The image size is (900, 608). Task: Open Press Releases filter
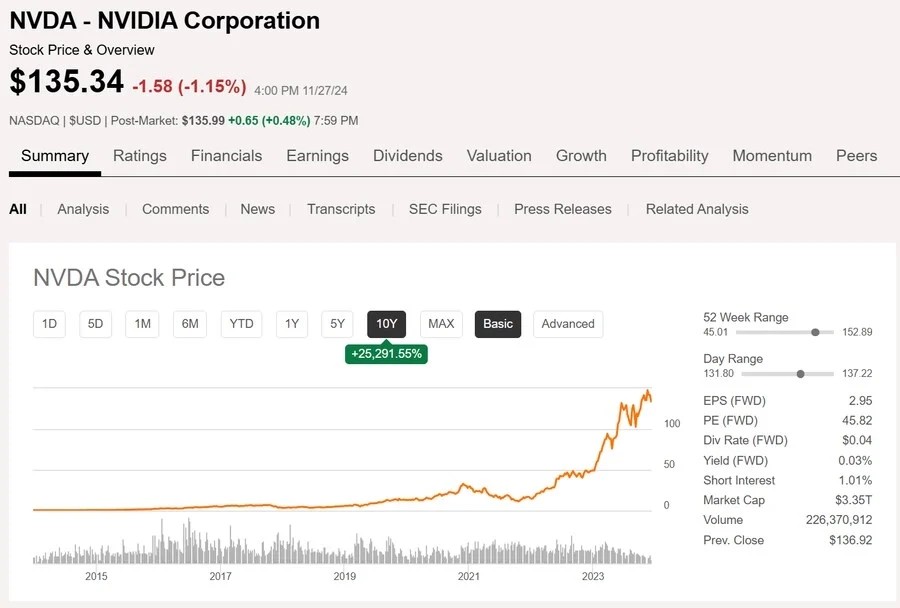point(562,209)
